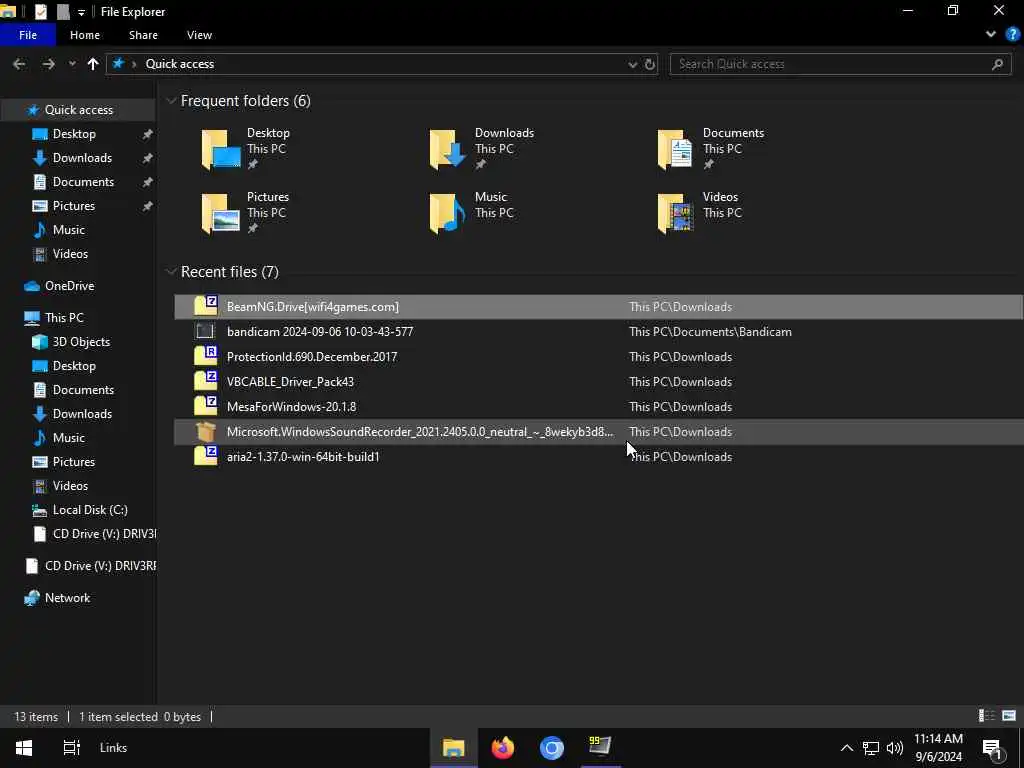Switch to the View ribbon tab
The width and height of the screenshot is (1024, 768).
pos(199,35)
